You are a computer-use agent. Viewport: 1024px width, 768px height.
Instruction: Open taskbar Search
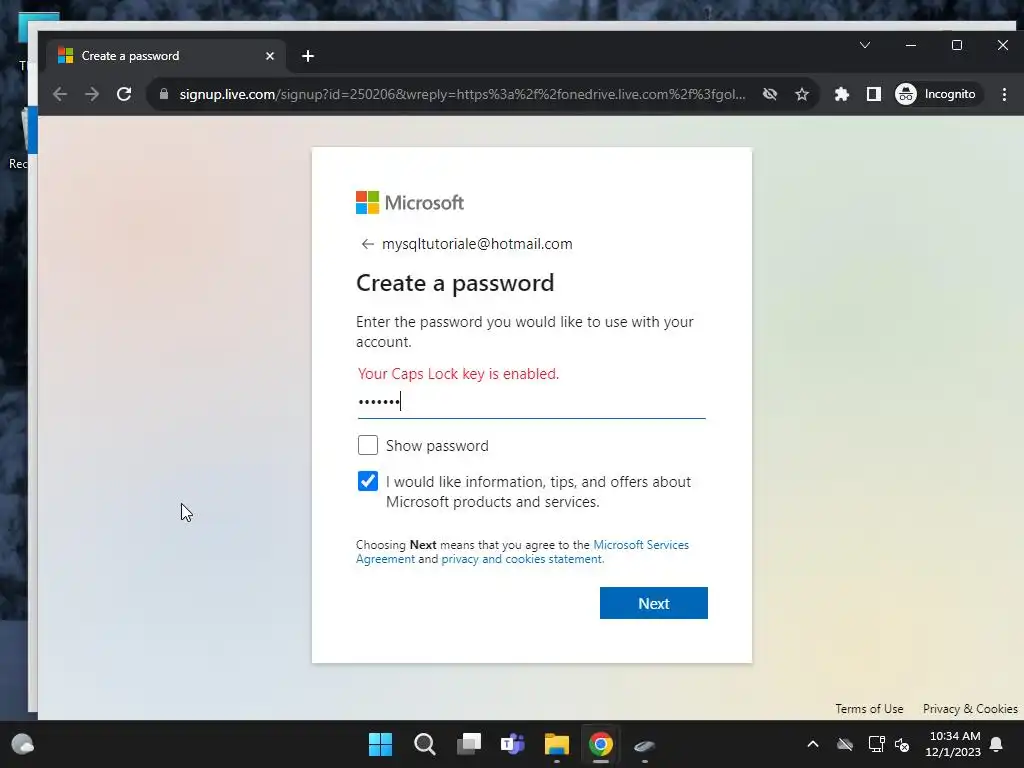point(424,744)
